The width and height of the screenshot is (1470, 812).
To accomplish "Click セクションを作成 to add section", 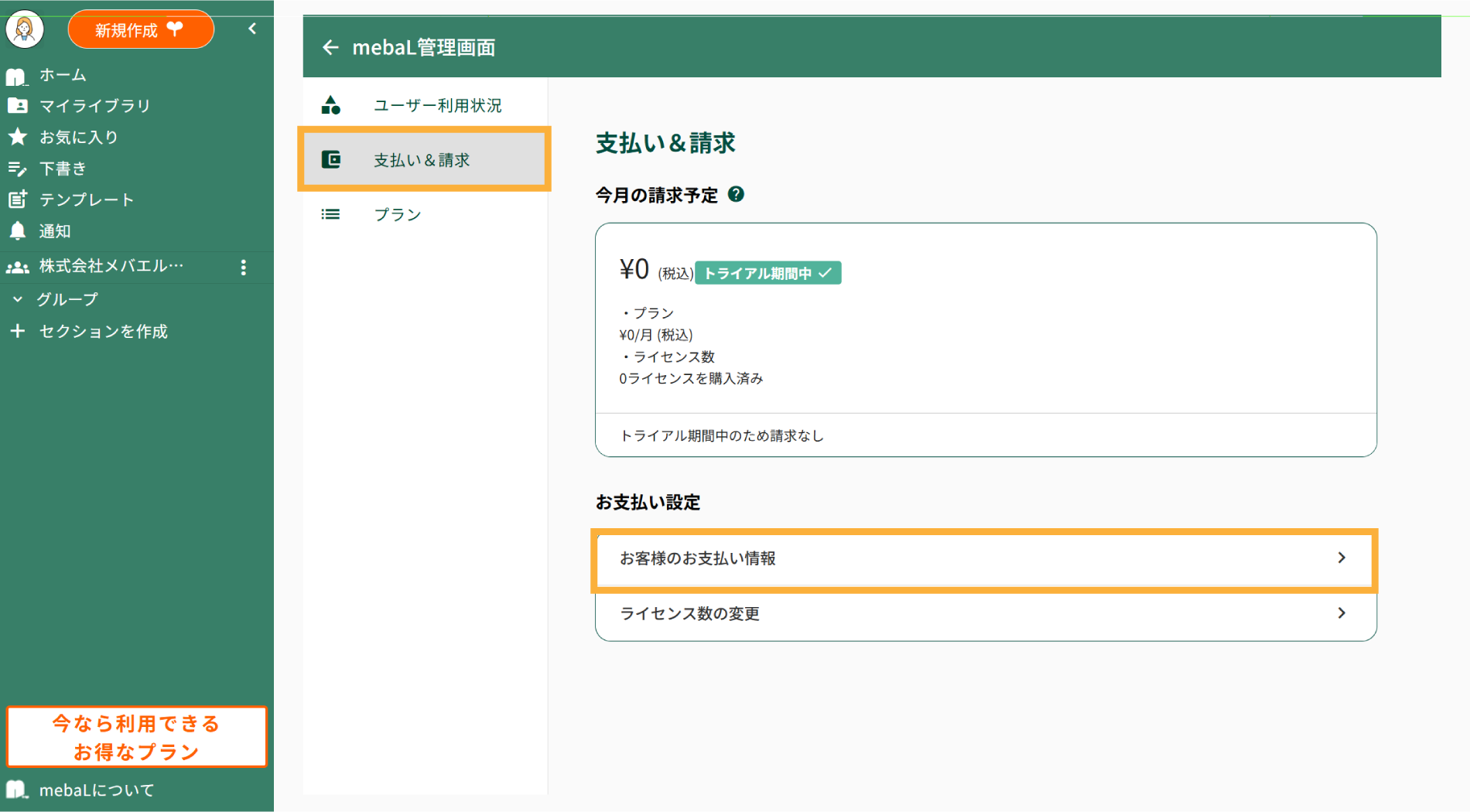I will 103,332.
